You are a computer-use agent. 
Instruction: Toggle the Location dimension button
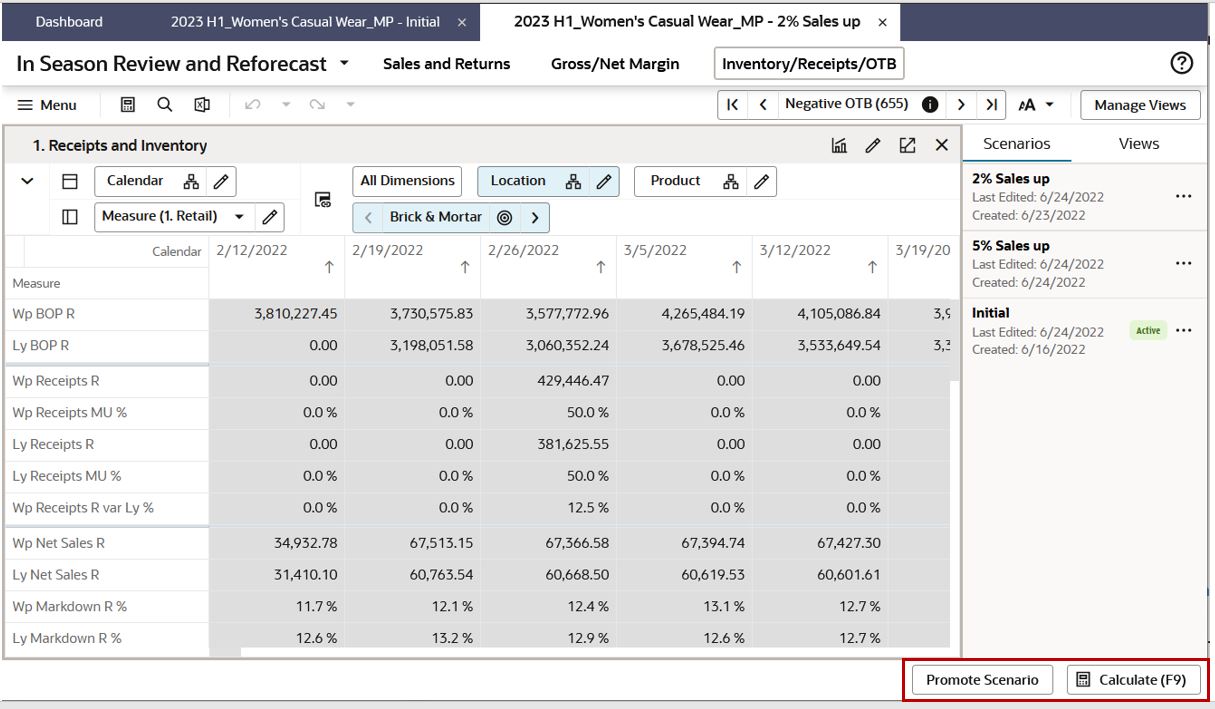pos(518,181)
